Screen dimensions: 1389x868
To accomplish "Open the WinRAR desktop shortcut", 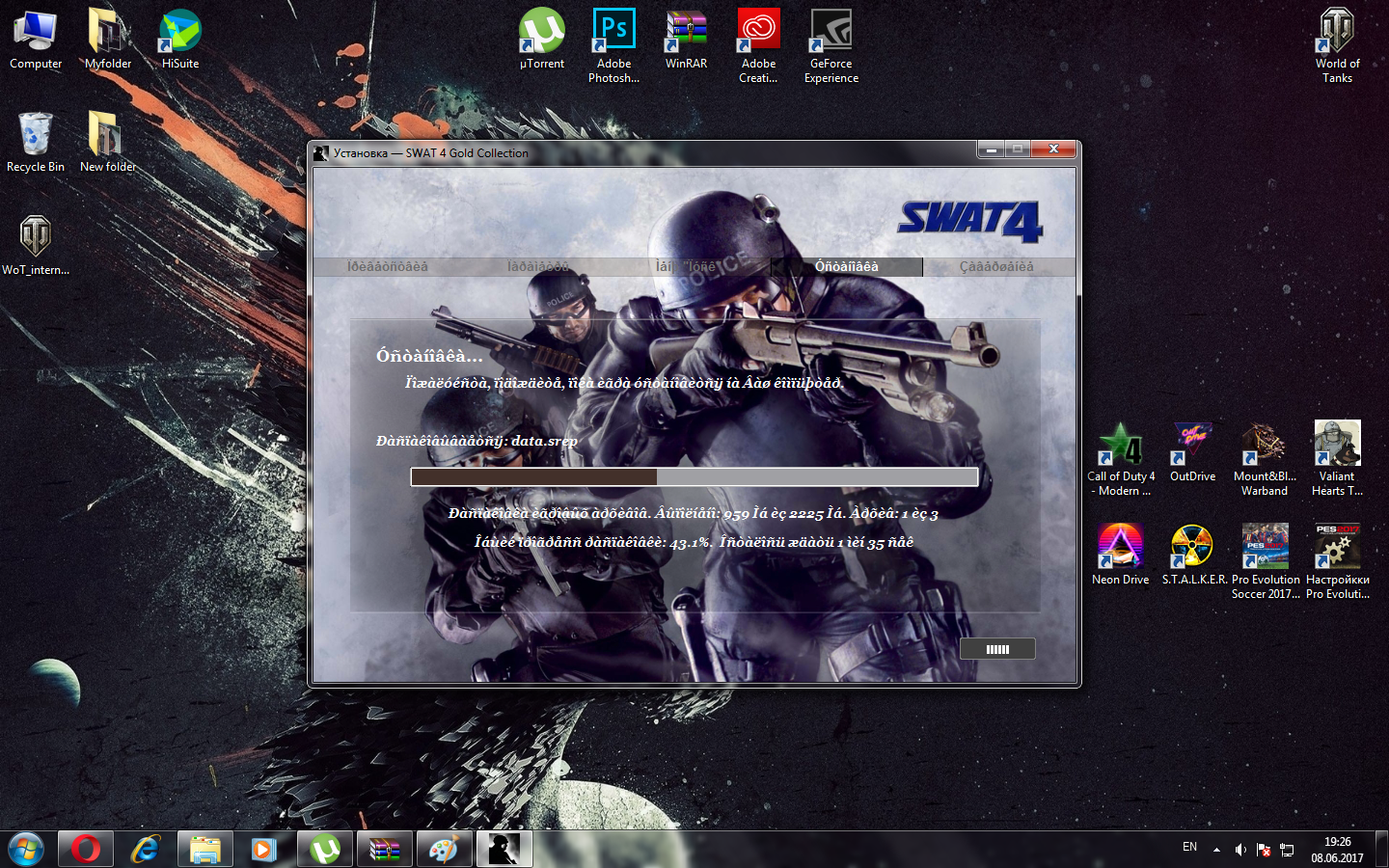I will coord(686,32).
